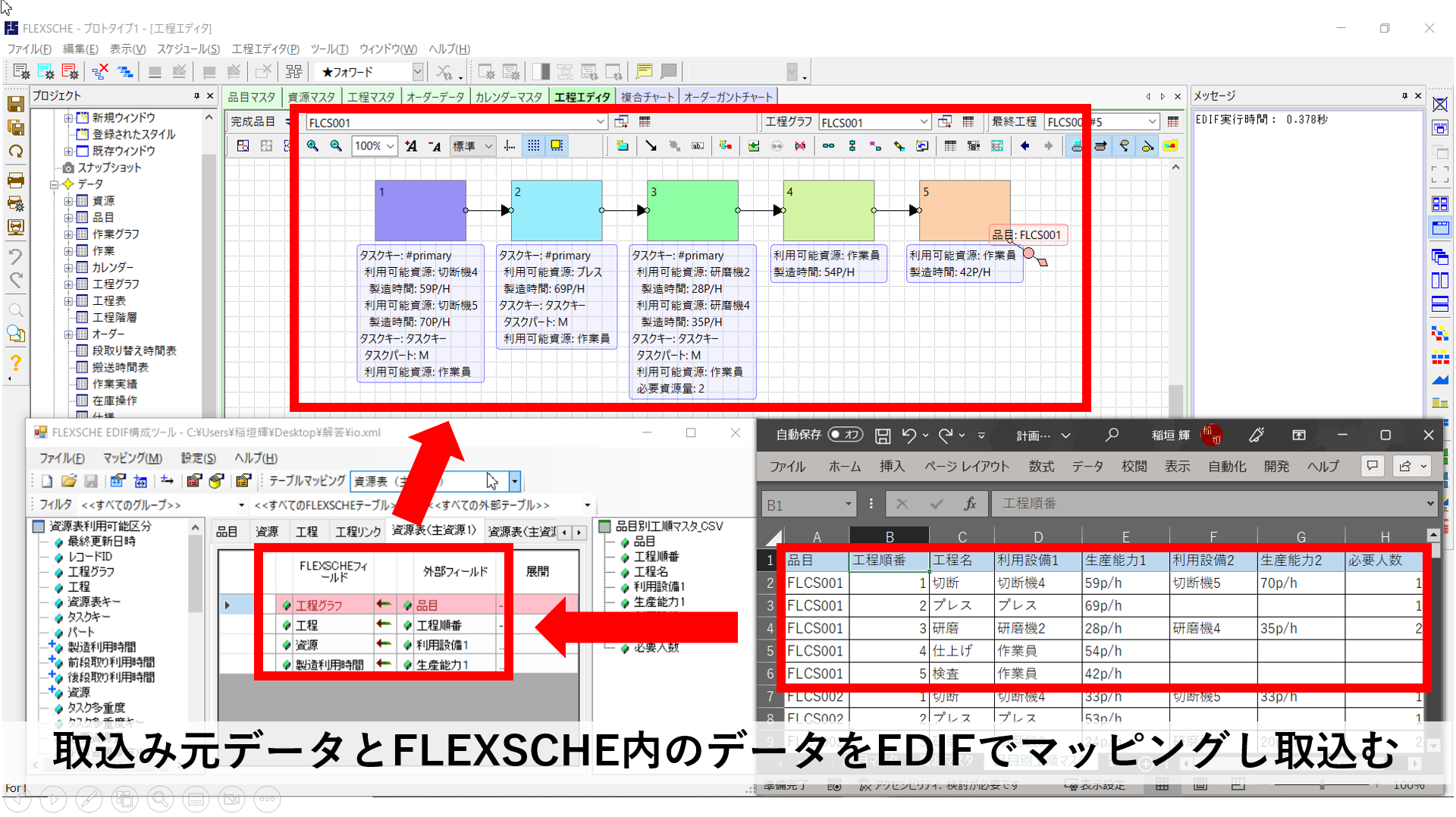
Task: Switch to the 品目マスタ tab
Action: (252, 97)
